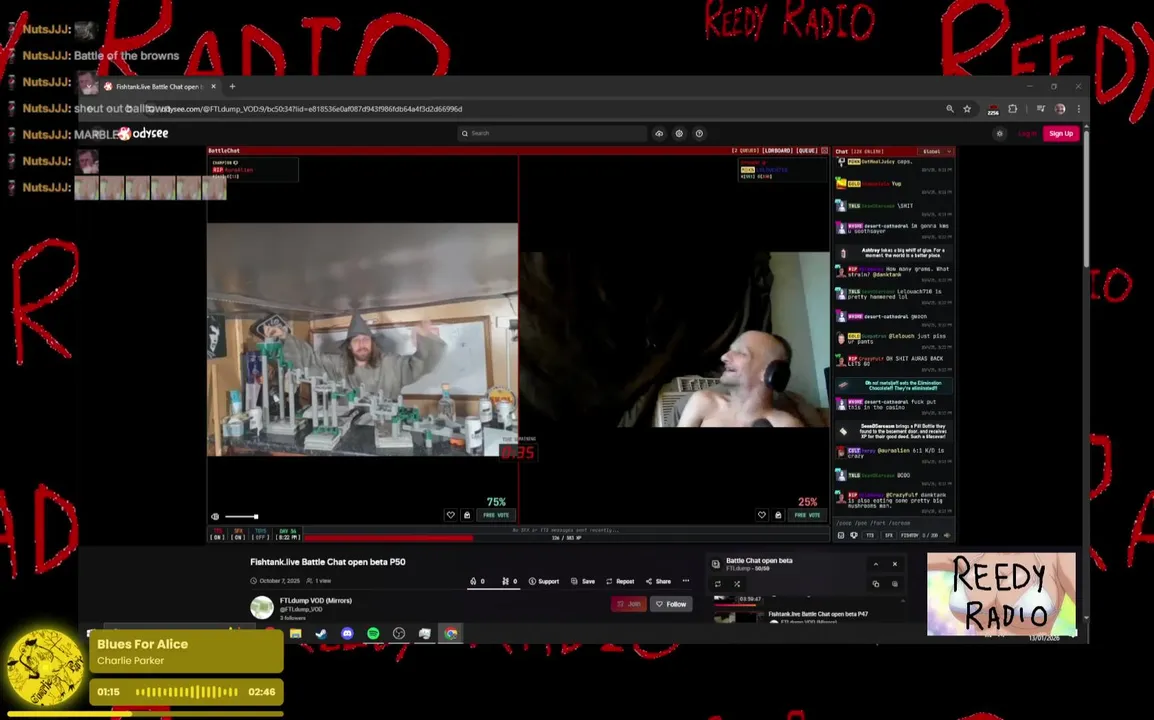Open File Explorer from the taskbar
Viewport: 1154px width, 720px height.
point(295,633)
